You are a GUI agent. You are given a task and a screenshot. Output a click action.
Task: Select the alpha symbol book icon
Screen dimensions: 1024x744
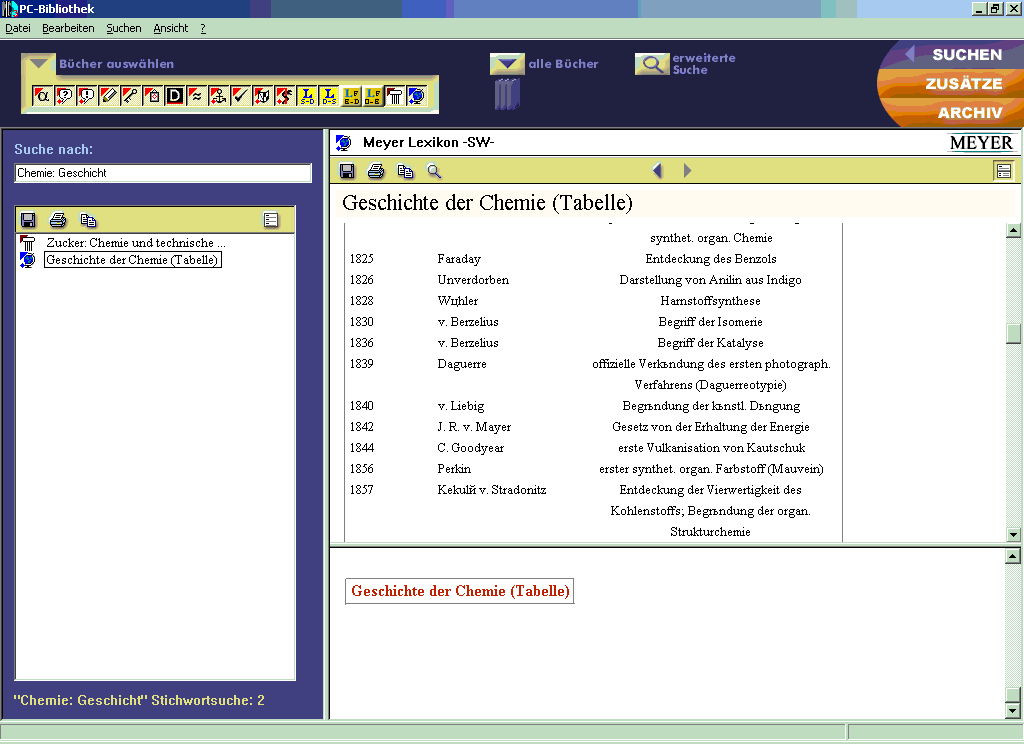tap(42, 96)
